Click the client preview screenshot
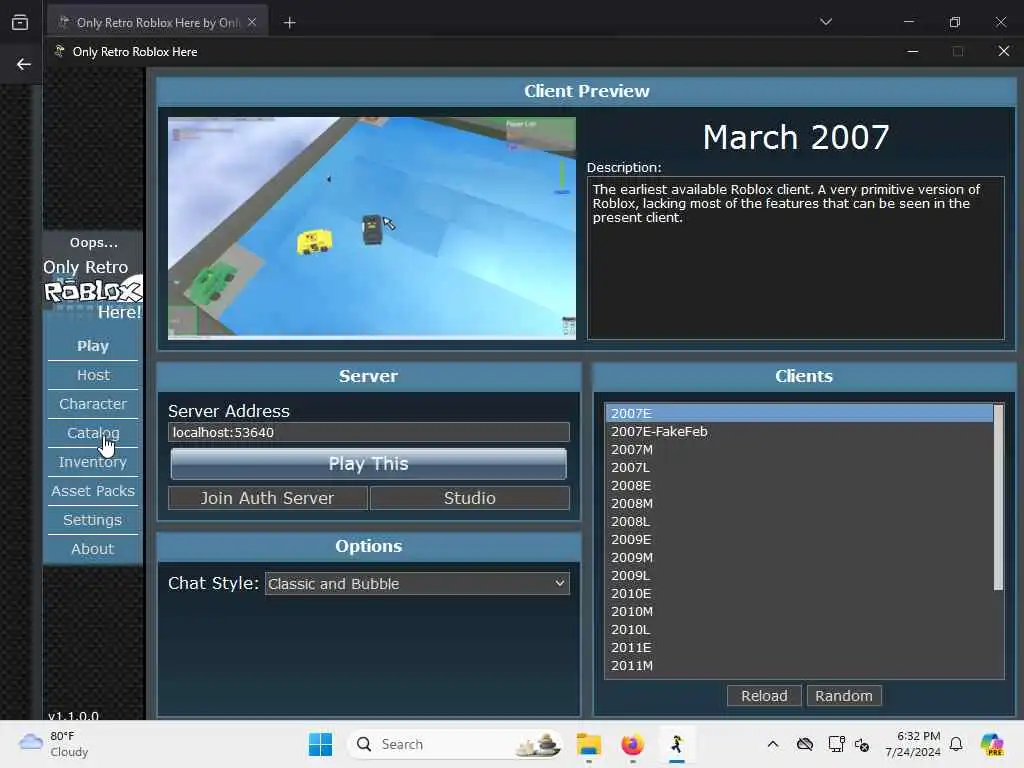This screenshot has height=768, width=1024. tap(372, 228)
